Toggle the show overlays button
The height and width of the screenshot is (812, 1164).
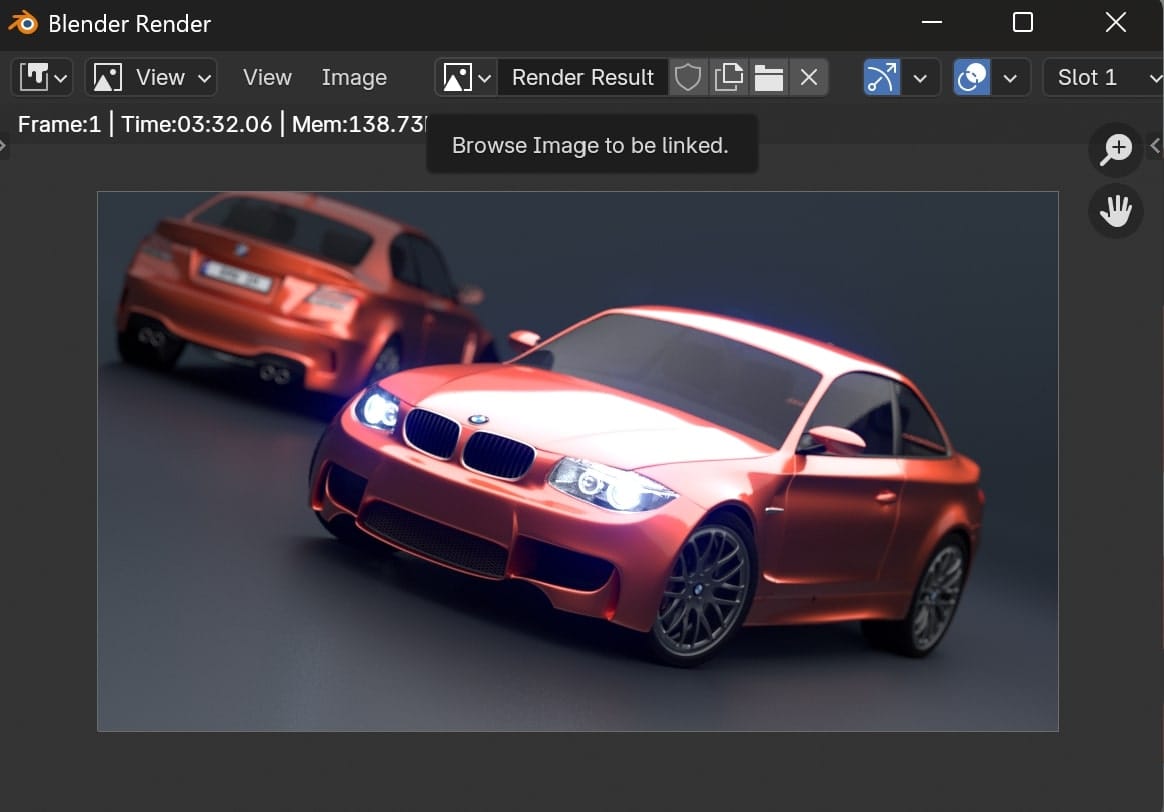(971, 77)
